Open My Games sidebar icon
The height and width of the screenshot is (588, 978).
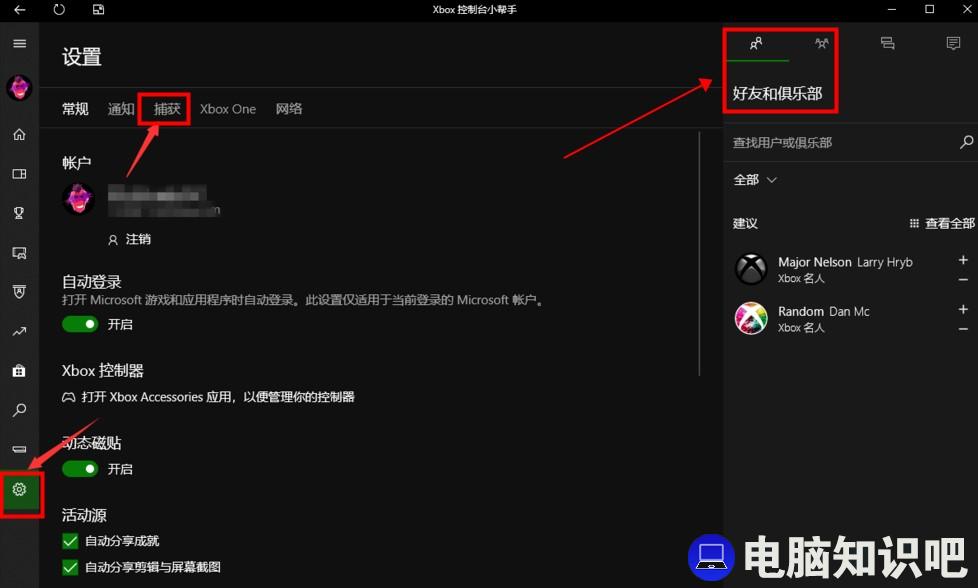point(19,174)
